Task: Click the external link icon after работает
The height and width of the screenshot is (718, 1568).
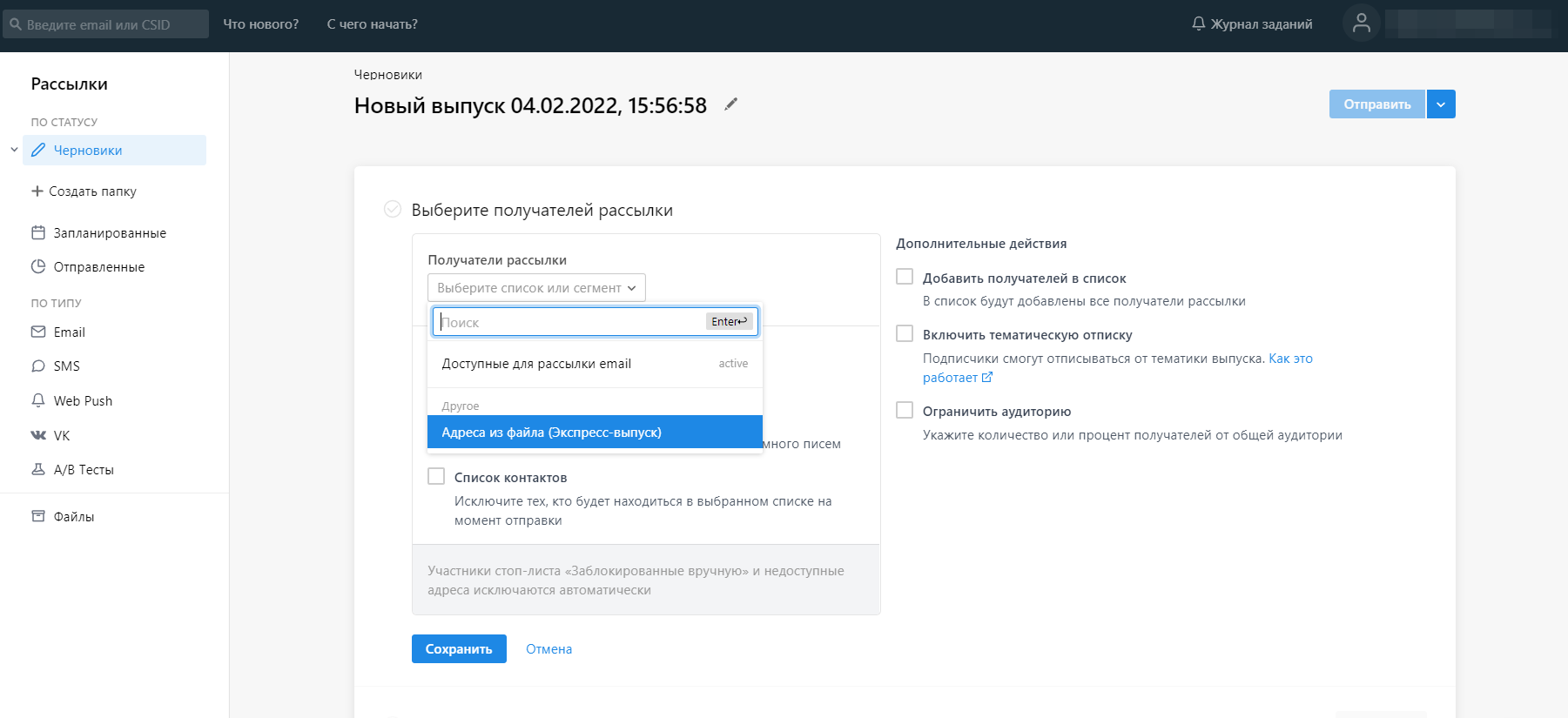Action: coord(987,378)
